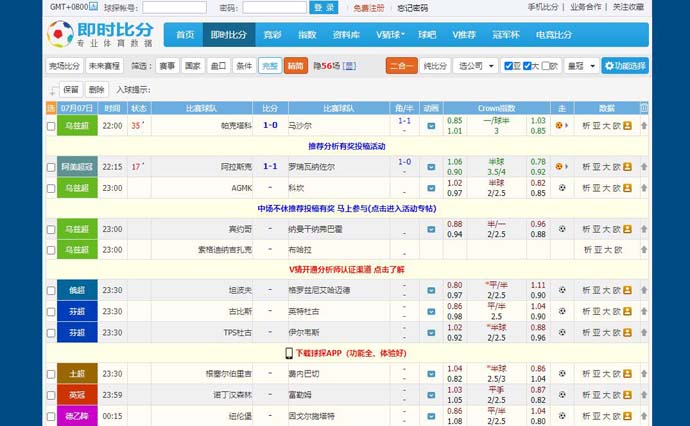This screenshot has height=426, width=690.
Task: Switch to the 精简 view button
Action: (296, 66)
